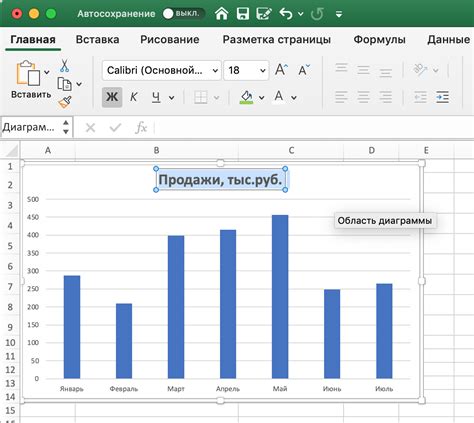This screenshot has height=423, width=474.
Task: Click the Format Painter brush icon
Action: pos(65,102)
